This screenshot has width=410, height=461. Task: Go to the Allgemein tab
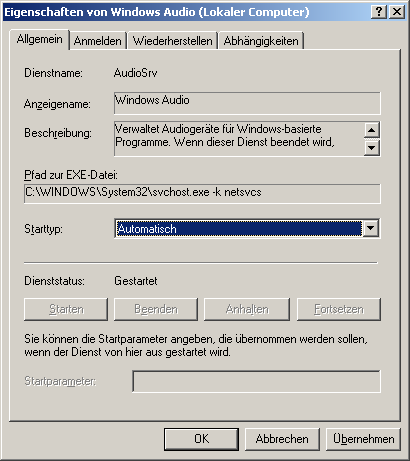(x=39, y=39)
